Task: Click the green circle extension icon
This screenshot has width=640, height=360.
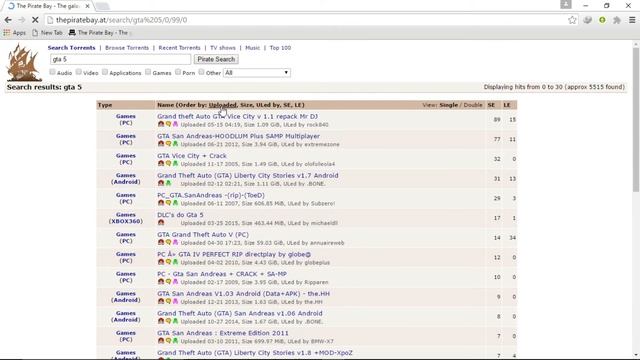Action: tap(602, 20)
